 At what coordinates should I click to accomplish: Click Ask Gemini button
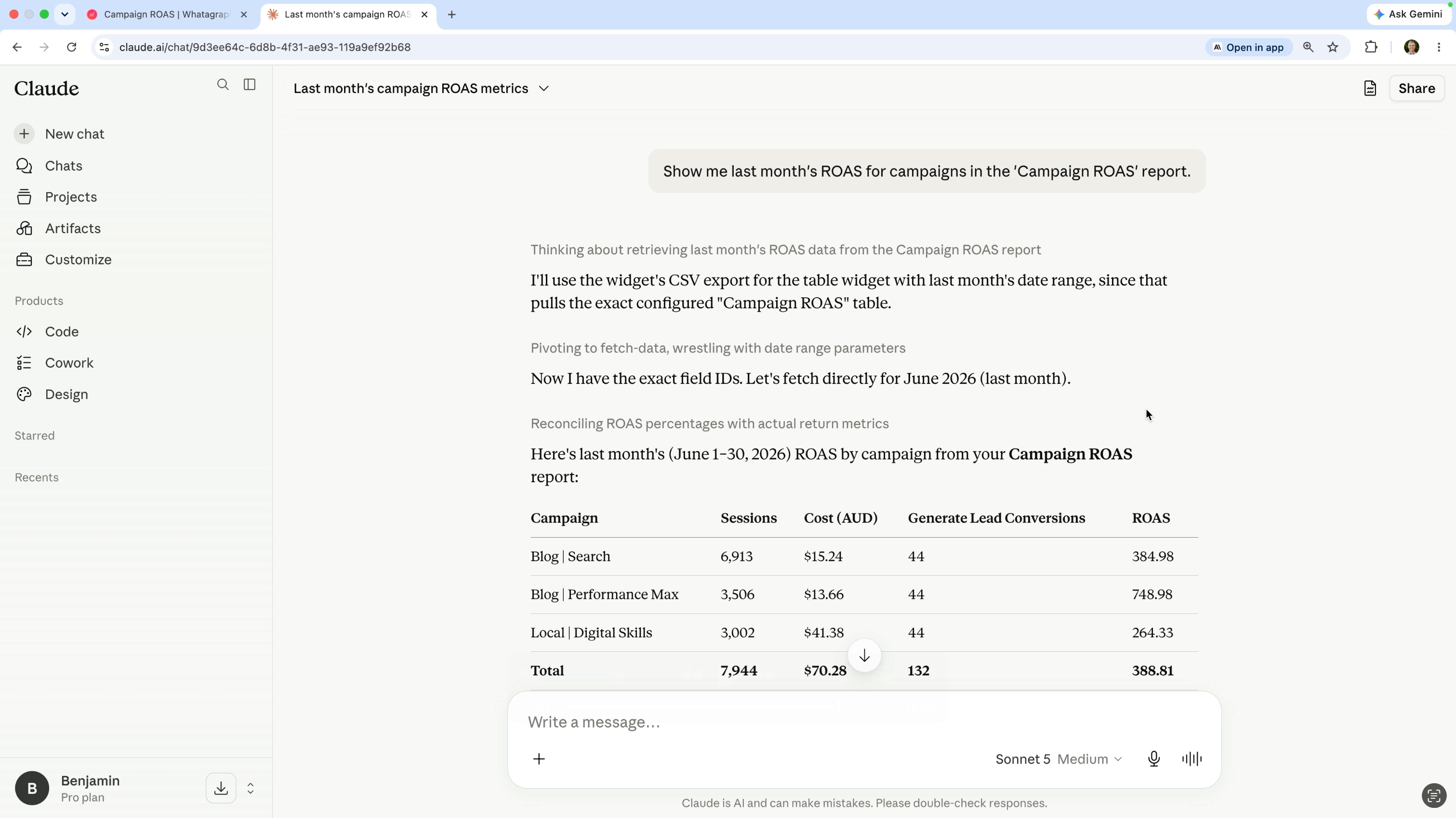pyautogui.click(x=1408, y=15)
